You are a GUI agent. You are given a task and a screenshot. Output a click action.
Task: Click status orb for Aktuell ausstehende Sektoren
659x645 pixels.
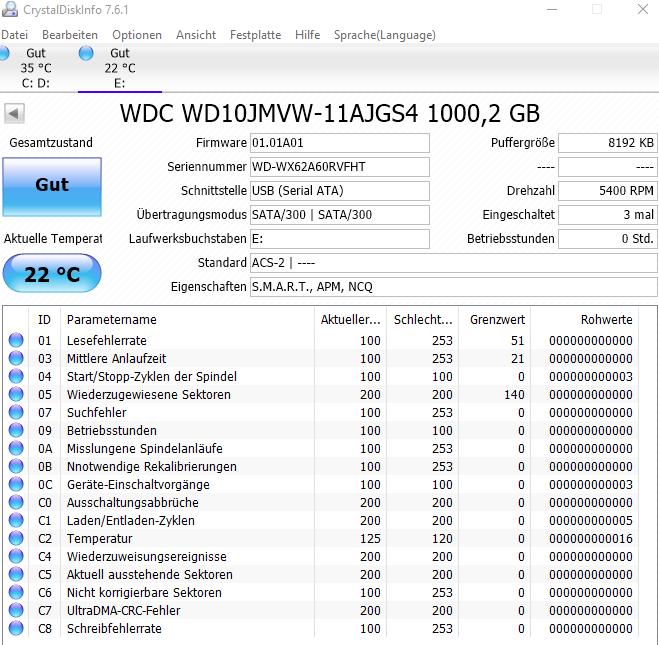click(16, 574)
